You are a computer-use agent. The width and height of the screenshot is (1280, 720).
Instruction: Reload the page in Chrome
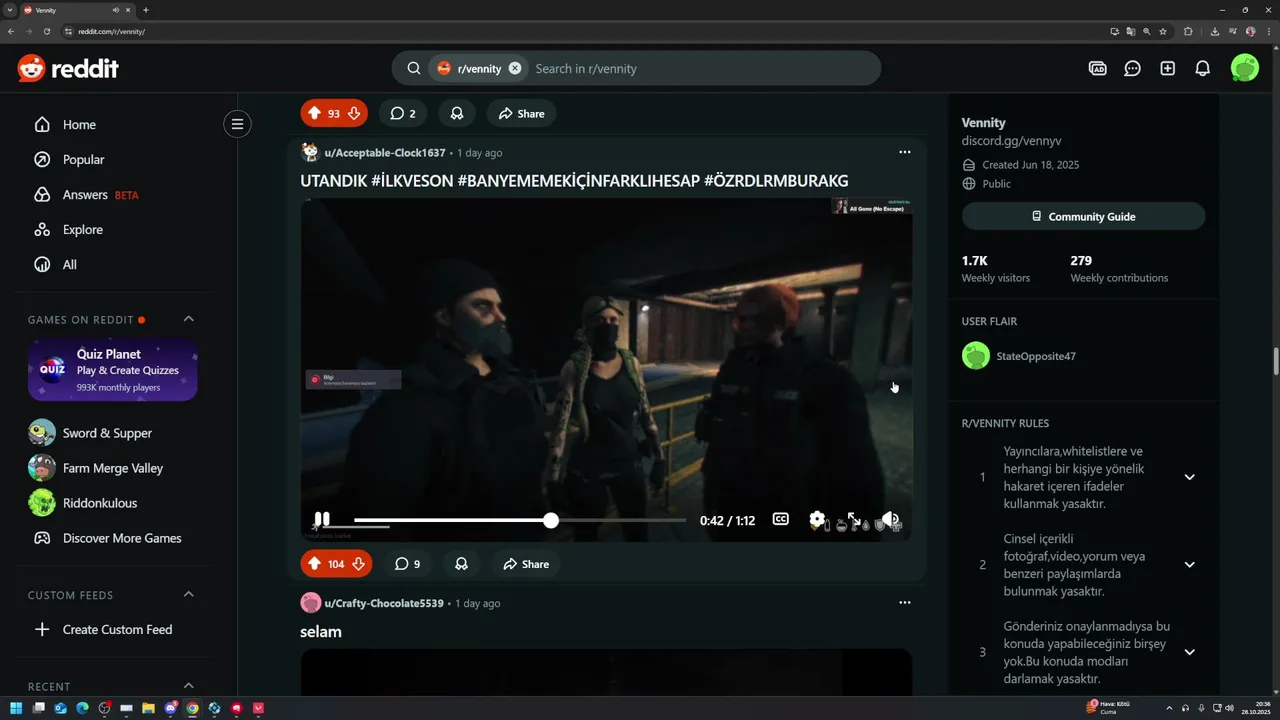pyautogui.click(x=46, y=31)
